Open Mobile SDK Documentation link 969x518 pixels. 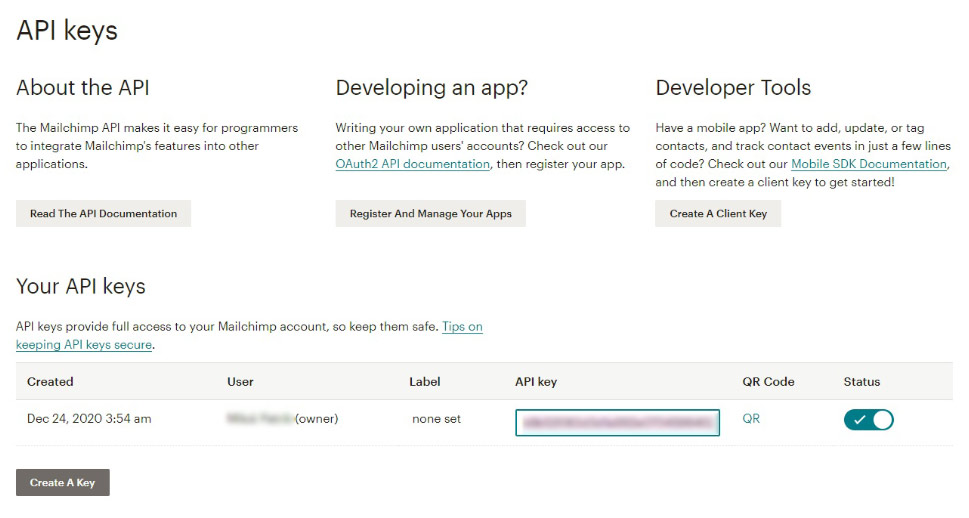pos(869,164)
